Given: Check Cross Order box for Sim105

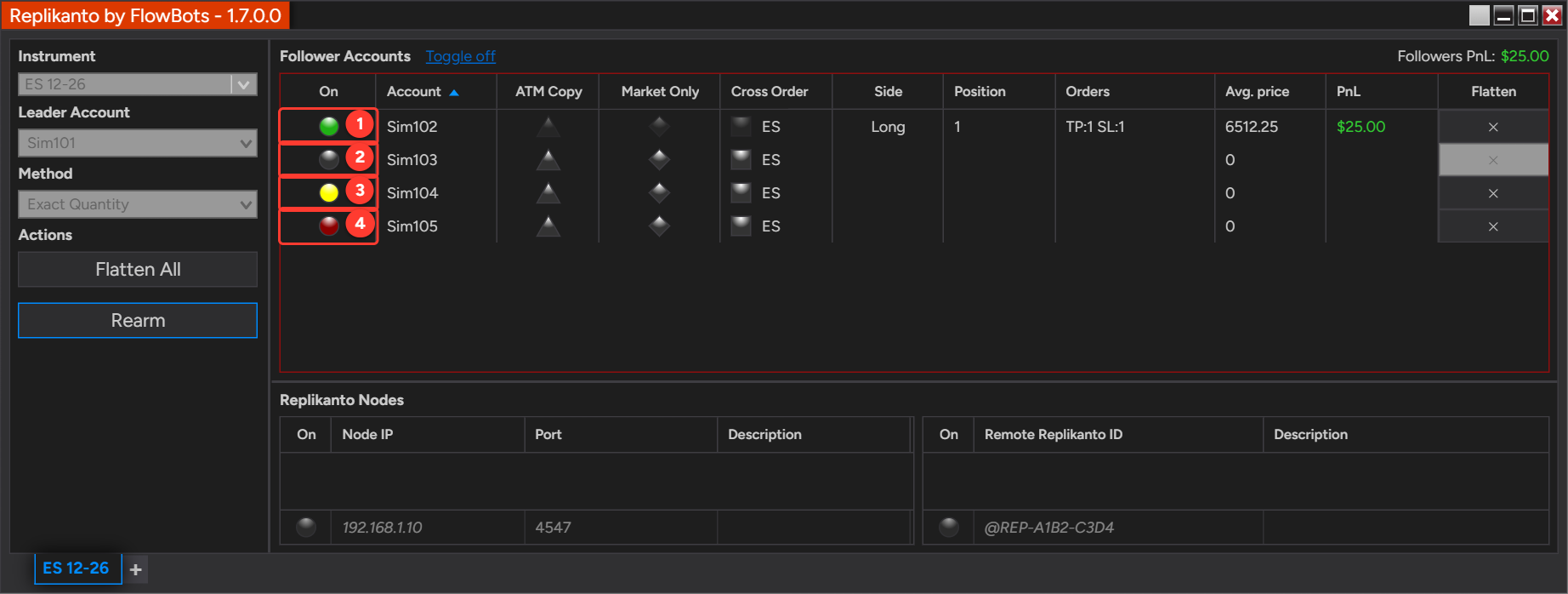Looking at the screenshot, I should point(741,226).
